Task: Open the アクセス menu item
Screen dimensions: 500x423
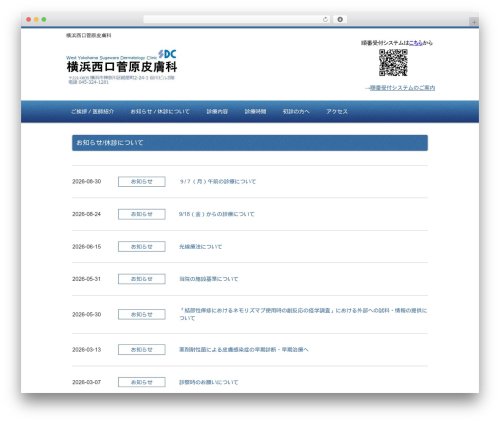Action: [x=337, y=111]
